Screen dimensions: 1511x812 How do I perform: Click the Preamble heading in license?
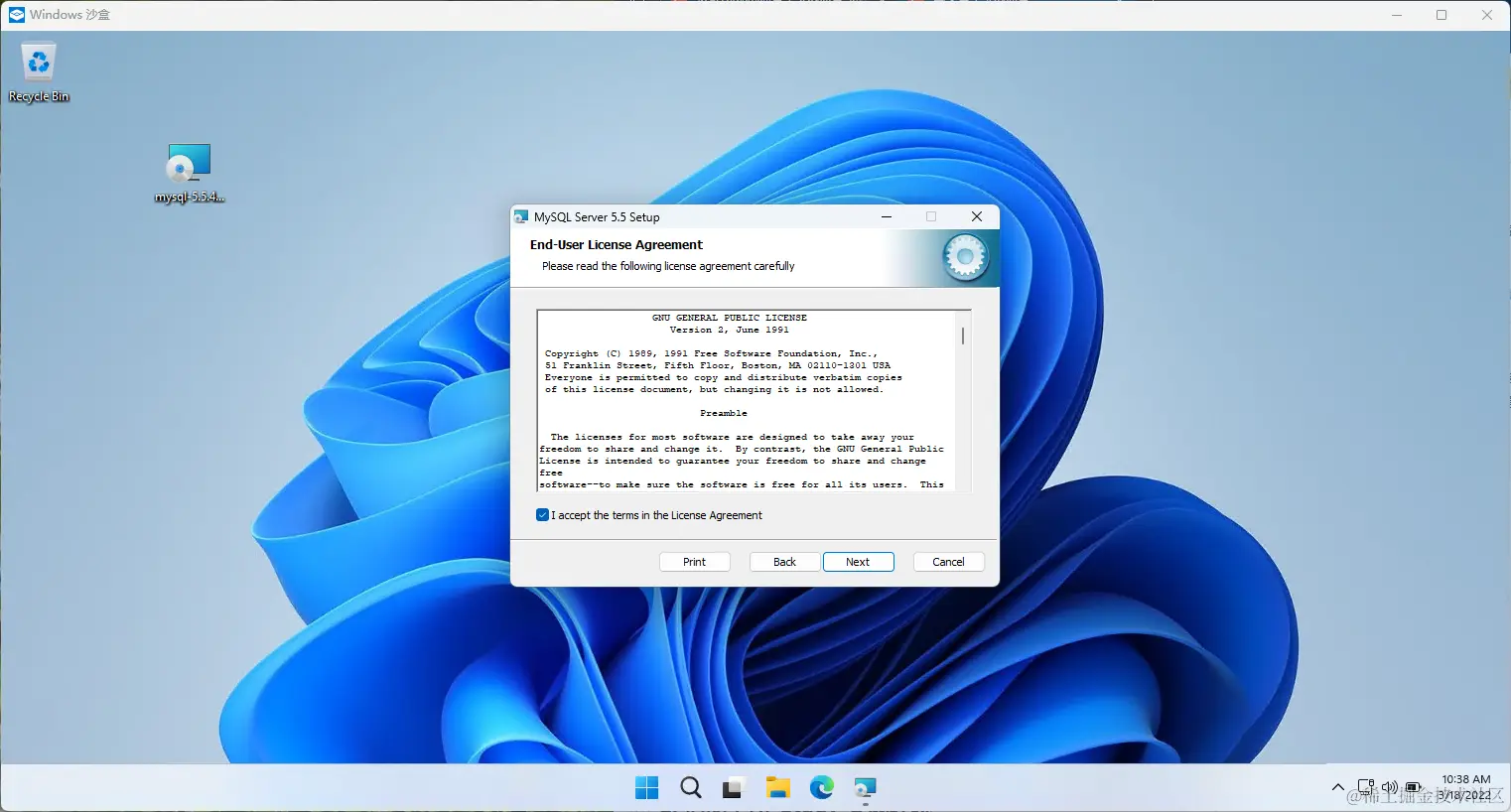(724, 413)
